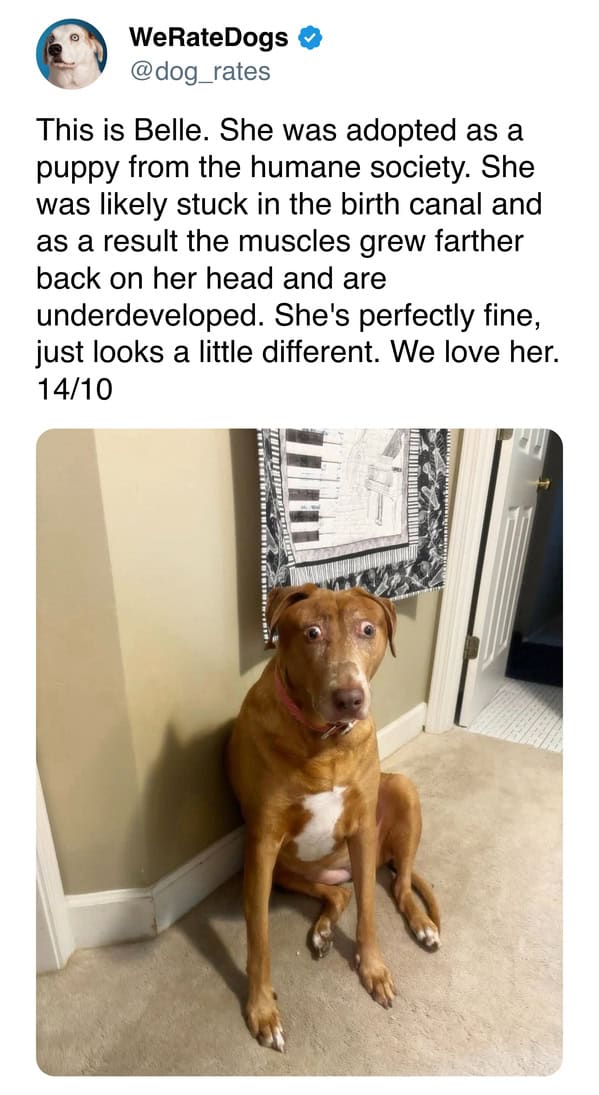Click the piano keys on the quilt

[306, 486]
